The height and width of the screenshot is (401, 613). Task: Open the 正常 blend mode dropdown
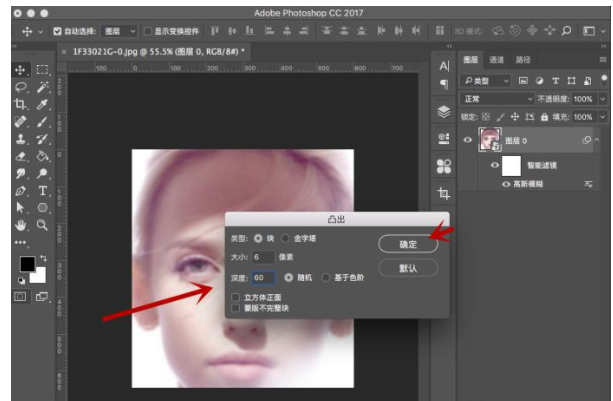tap(496, 99)
